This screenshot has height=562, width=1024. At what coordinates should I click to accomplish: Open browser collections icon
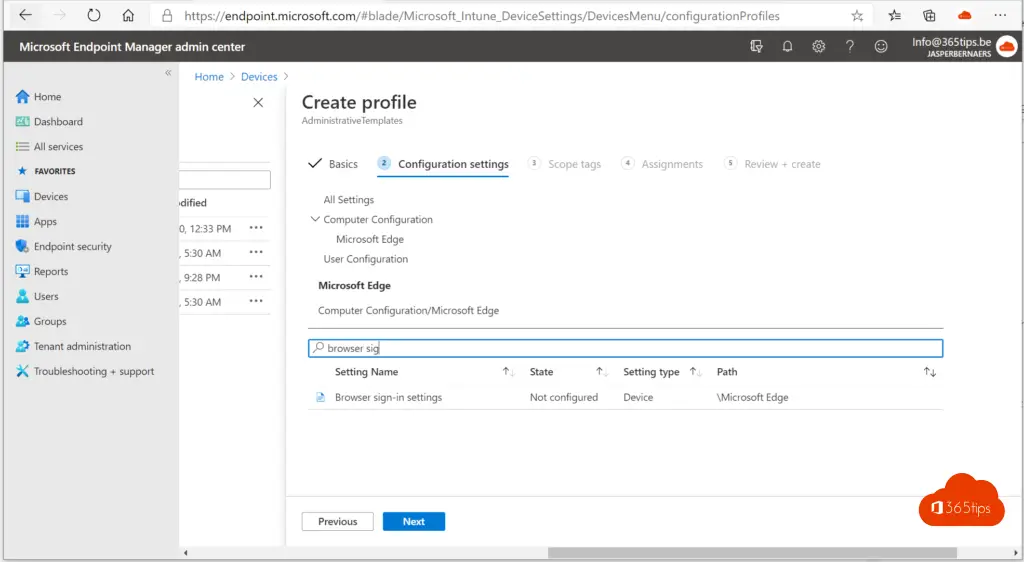929,16
